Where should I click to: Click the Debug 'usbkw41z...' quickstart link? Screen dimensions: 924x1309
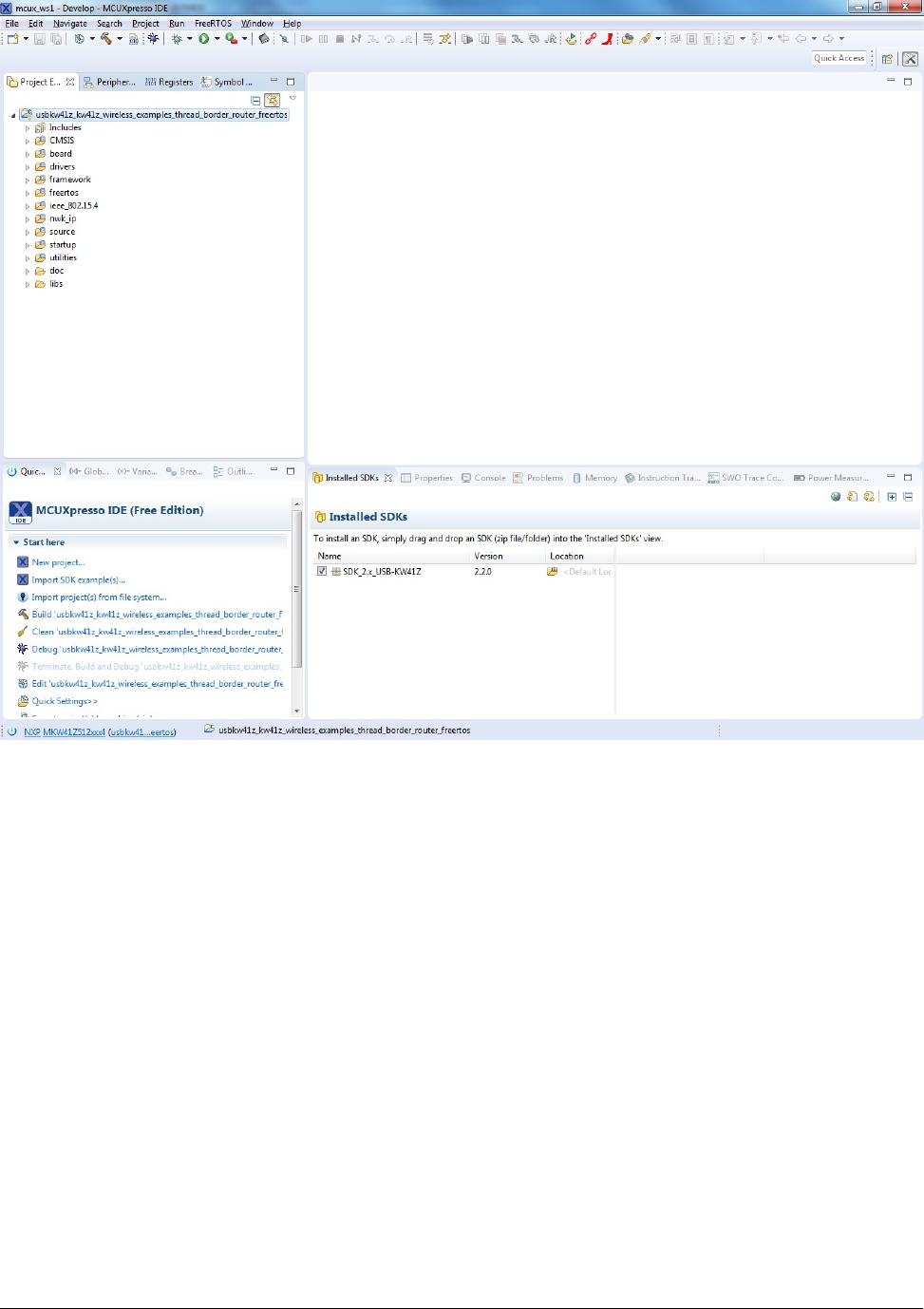click(x=157, y=650)
